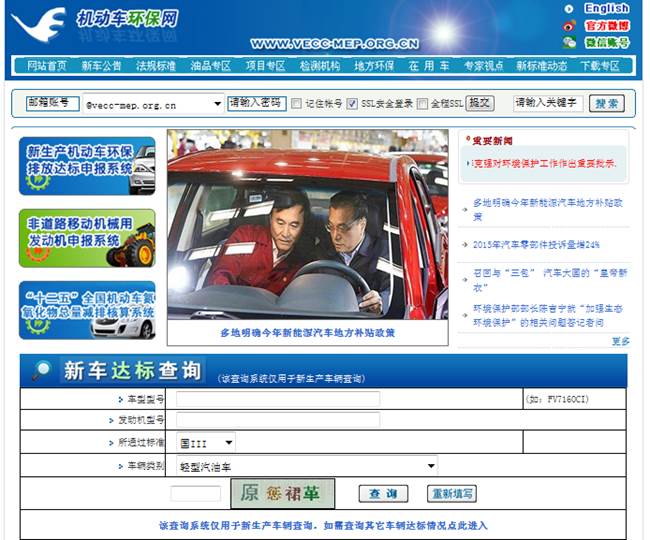This screenshot has height=540, width=650.
Task: Click the English language globe icon
Action: 569,9
